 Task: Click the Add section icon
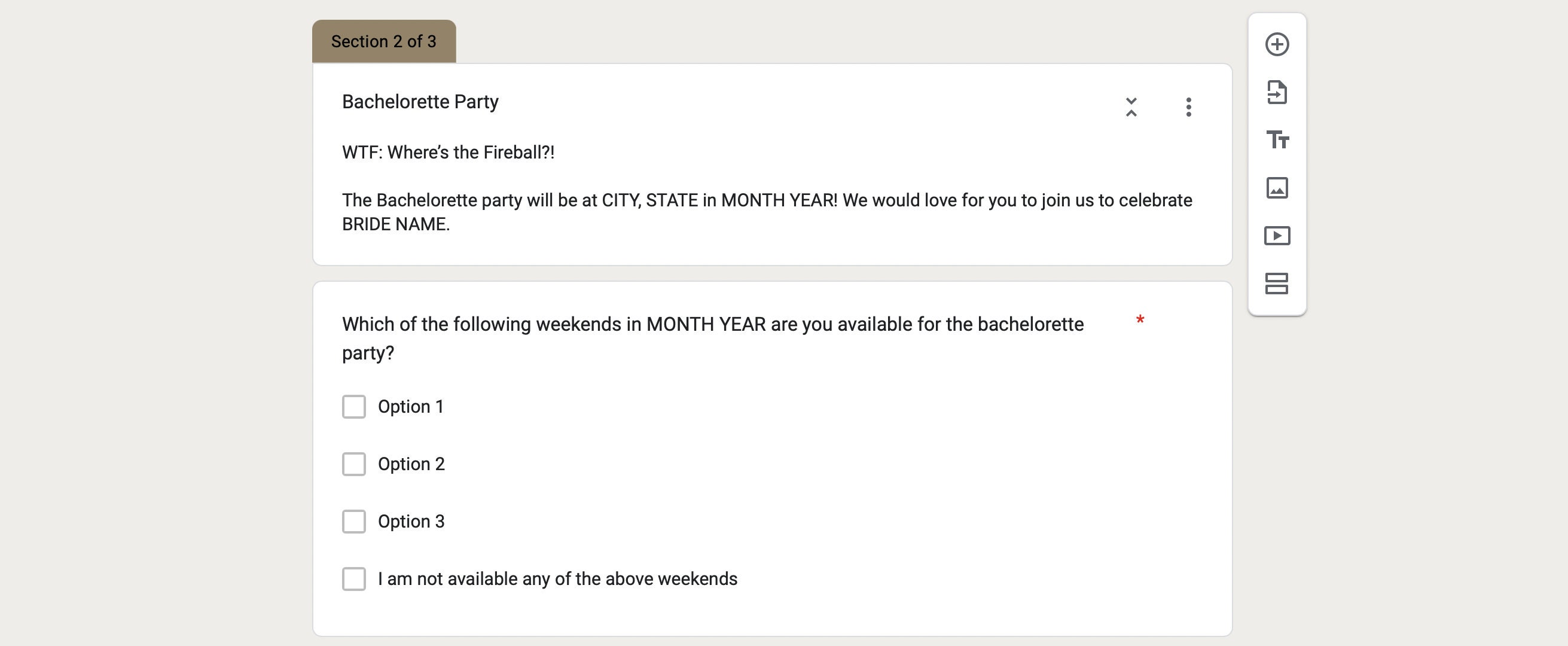coord(1277,284)
